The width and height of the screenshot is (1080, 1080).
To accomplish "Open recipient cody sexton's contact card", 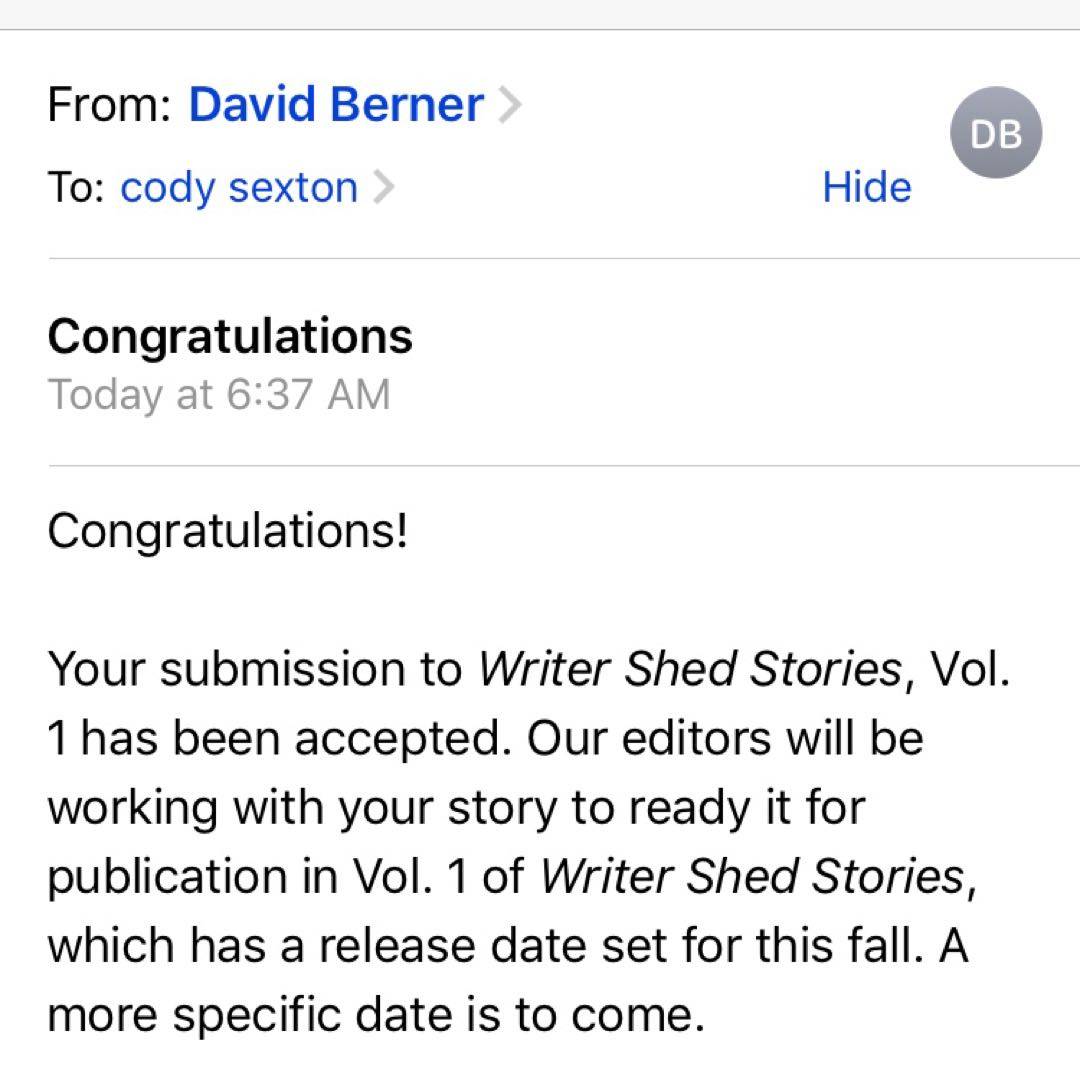I will (x=239, y=188).
